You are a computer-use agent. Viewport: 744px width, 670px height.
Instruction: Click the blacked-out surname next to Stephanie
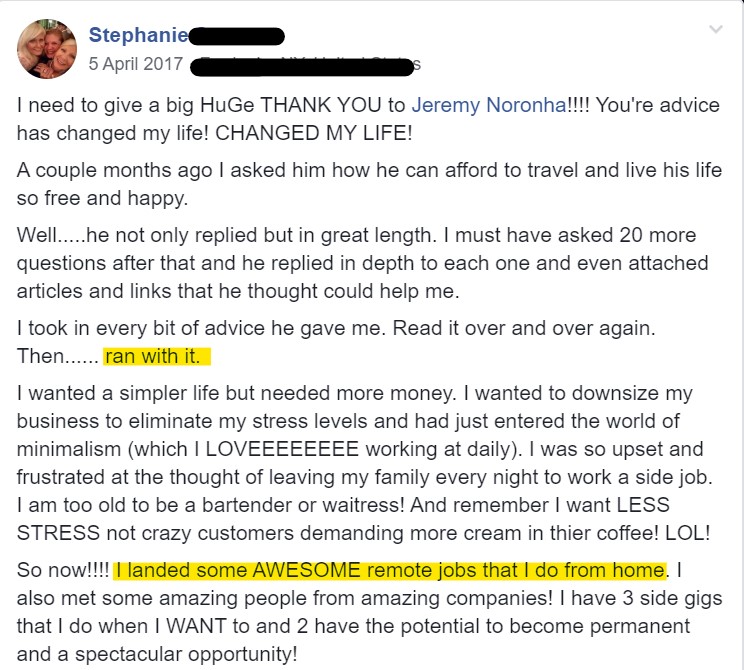pos(237,36)
